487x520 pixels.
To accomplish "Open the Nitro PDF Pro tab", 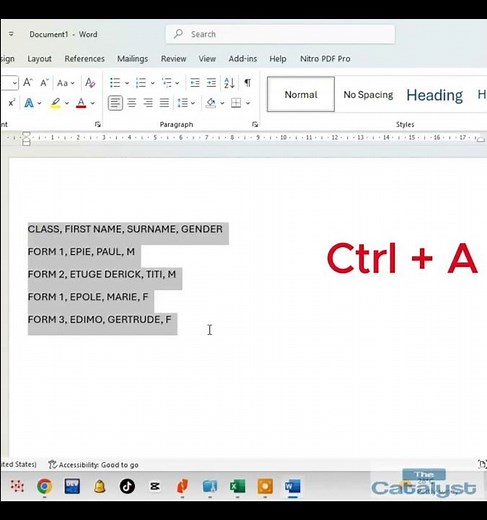I will (x=325, y=59).
